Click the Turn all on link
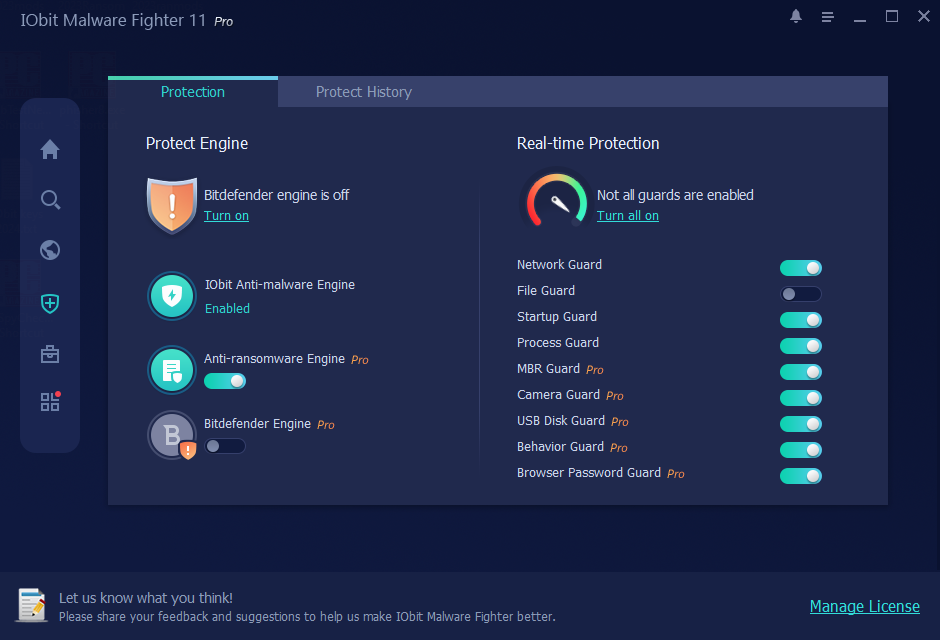 (x=628, y=216)
